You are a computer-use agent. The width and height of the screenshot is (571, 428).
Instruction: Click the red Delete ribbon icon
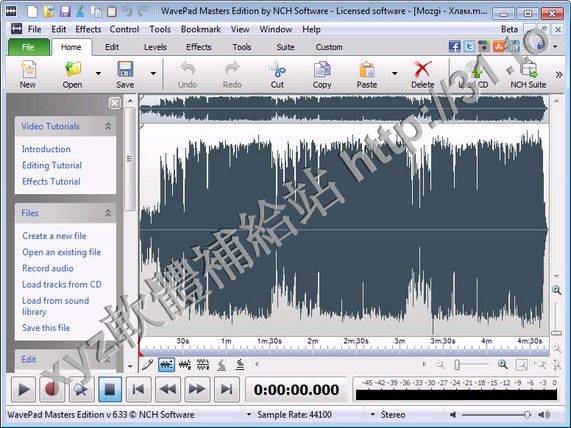(422, 69)
